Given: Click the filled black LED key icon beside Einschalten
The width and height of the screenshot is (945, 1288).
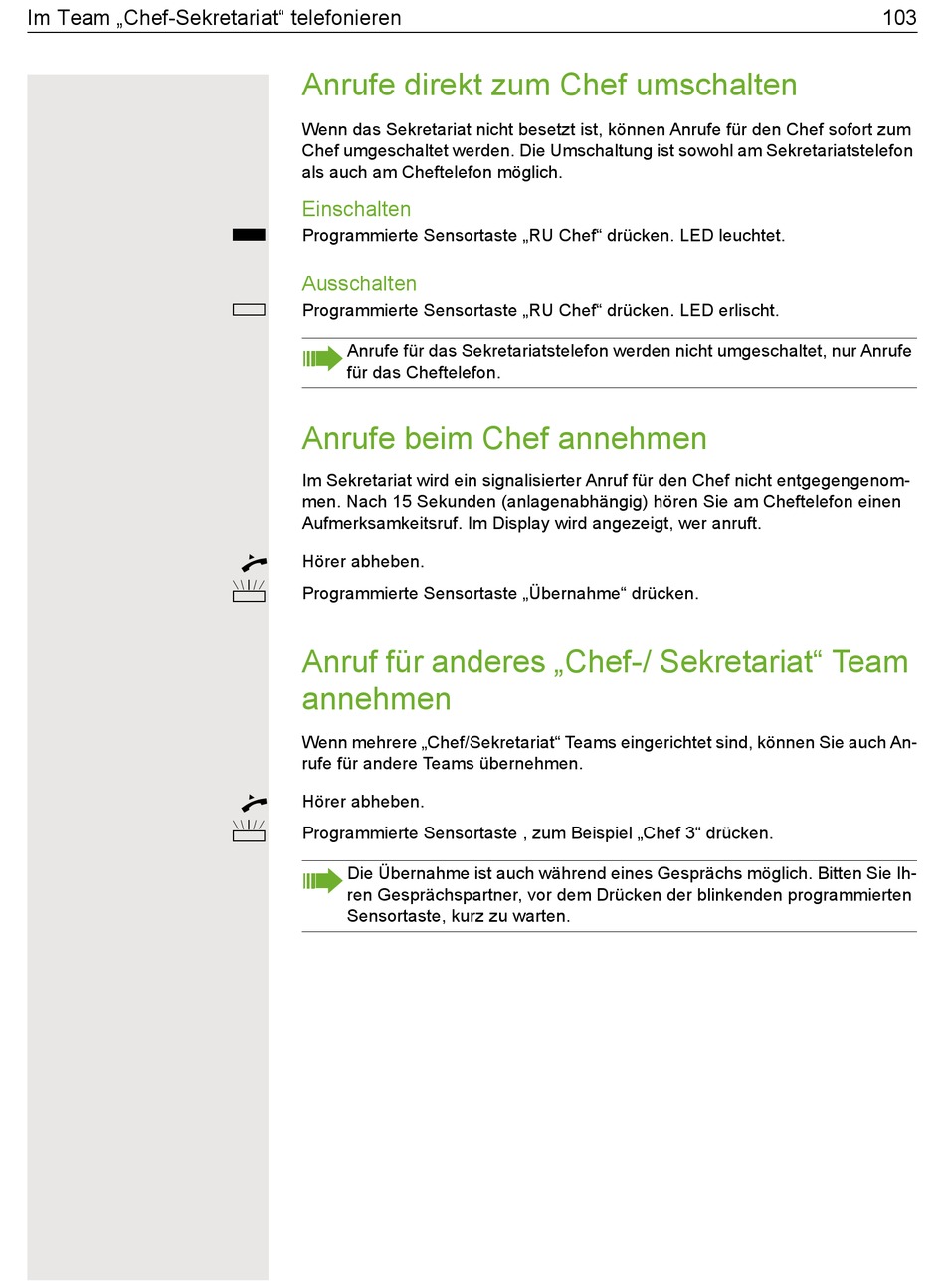Looking at the screenshot, I should [x=249, y=235].
